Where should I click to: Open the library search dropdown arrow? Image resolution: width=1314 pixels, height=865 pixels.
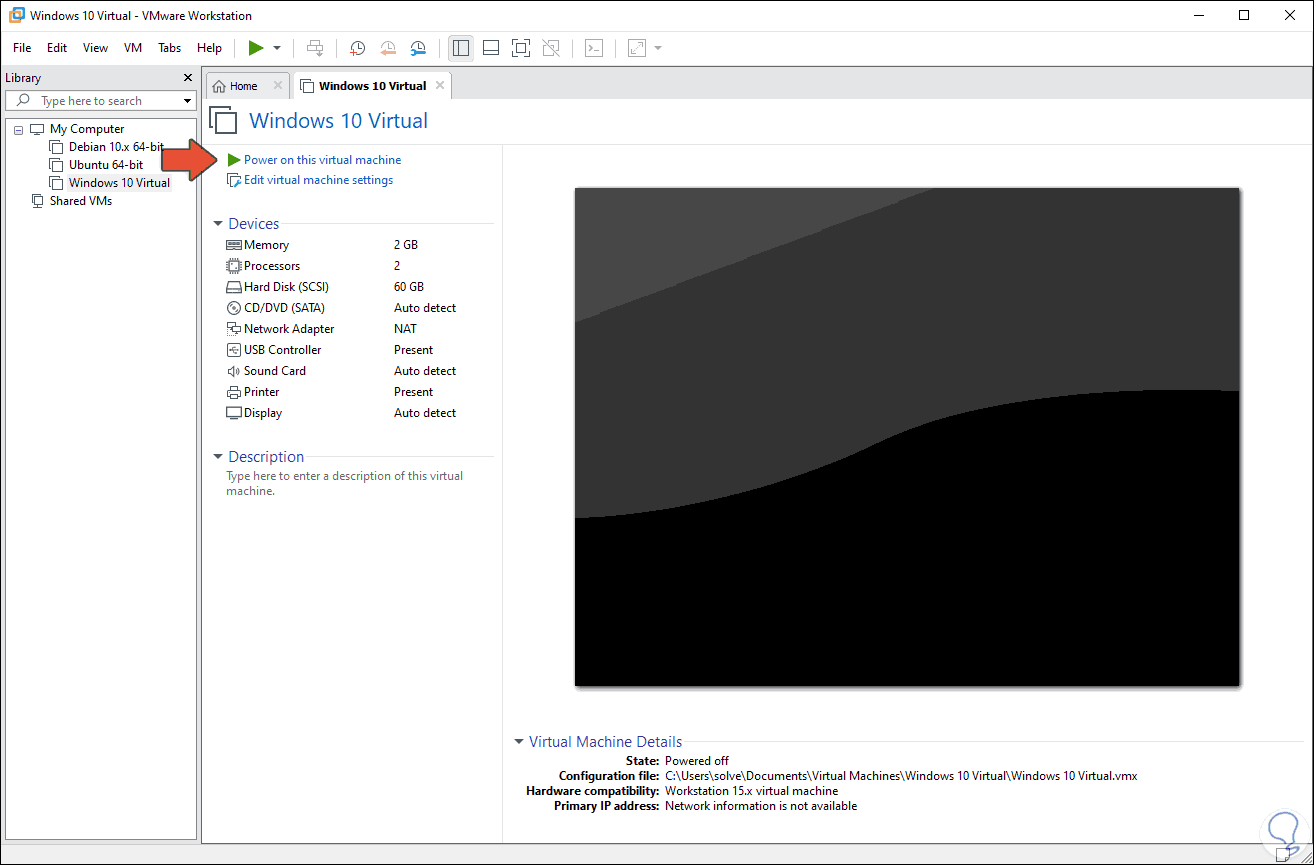pyautogui.click(x=187, y=101)
